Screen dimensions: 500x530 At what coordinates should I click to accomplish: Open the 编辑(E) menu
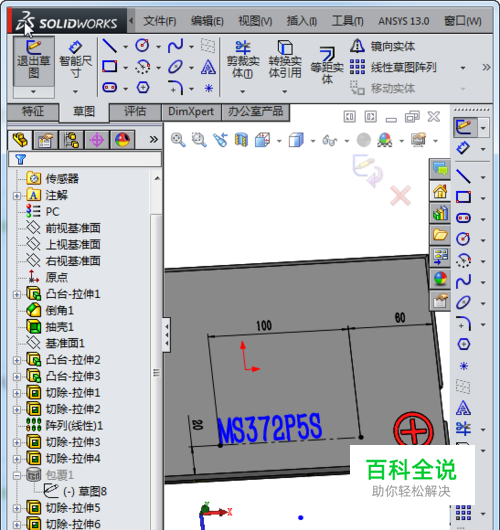tap(207, 21)
